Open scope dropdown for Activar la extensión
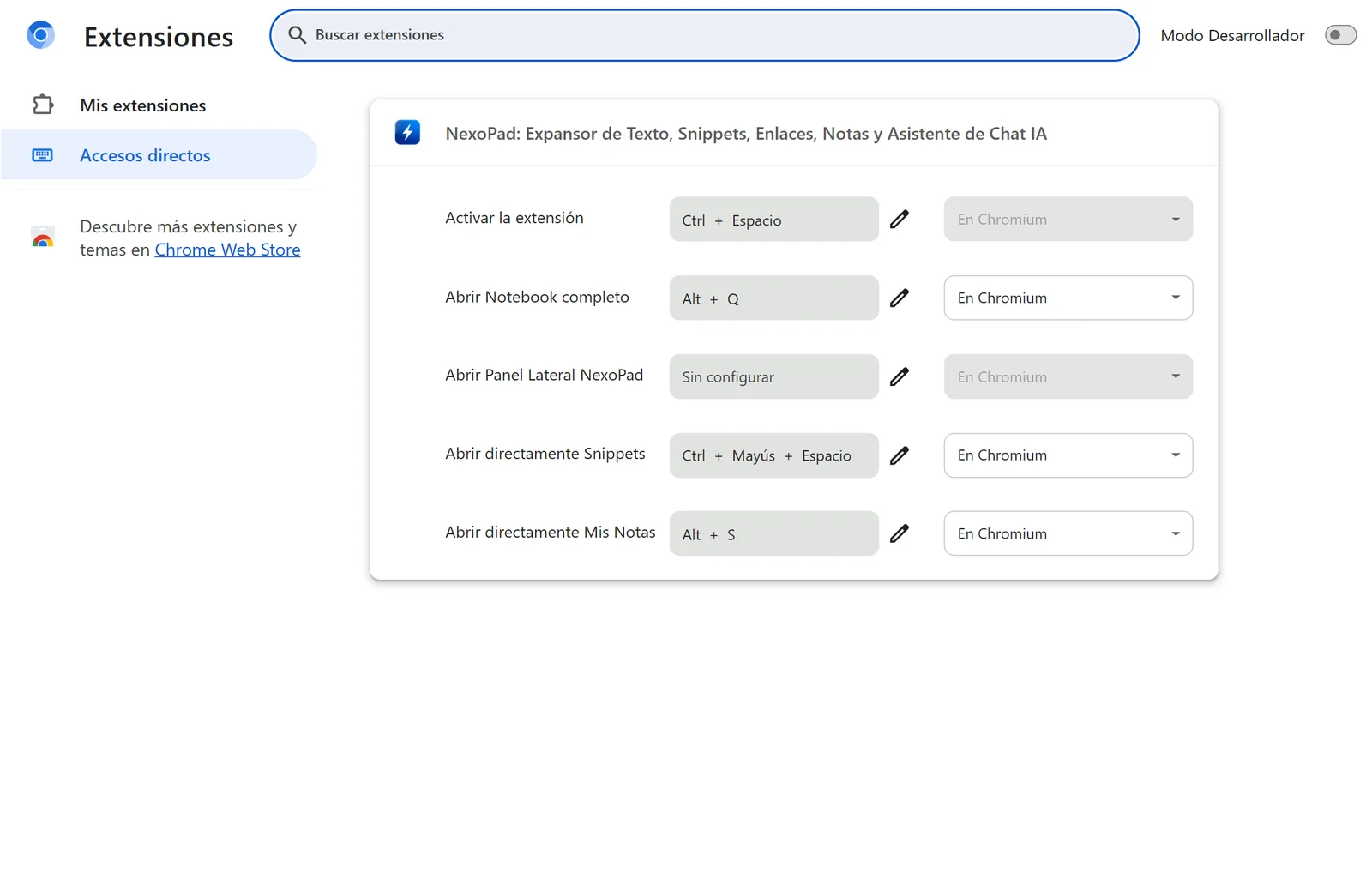 pyautogui.click(x=1068, y=220)
